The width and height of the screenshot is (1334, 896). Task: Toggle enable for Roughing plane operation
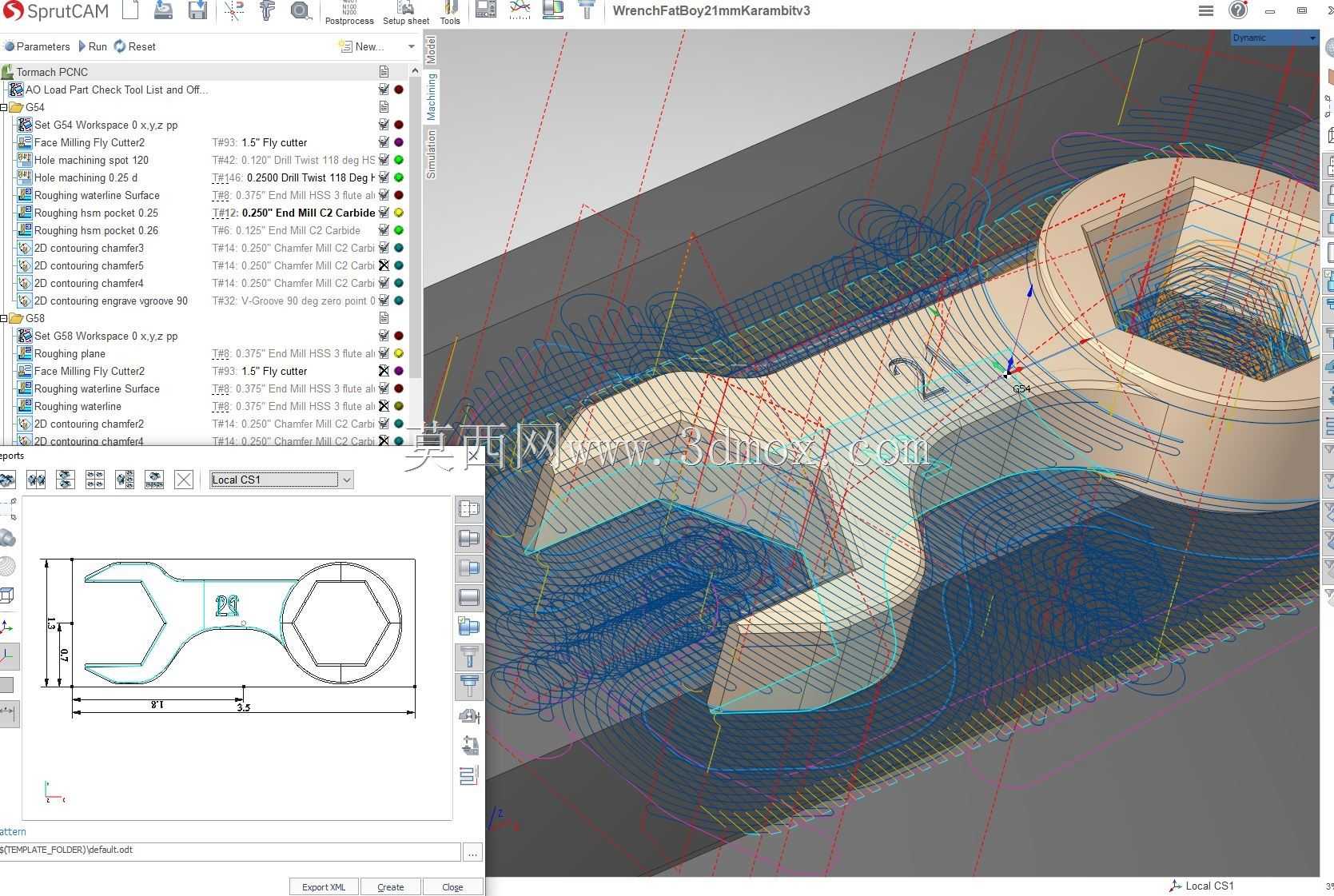(384, 353)
